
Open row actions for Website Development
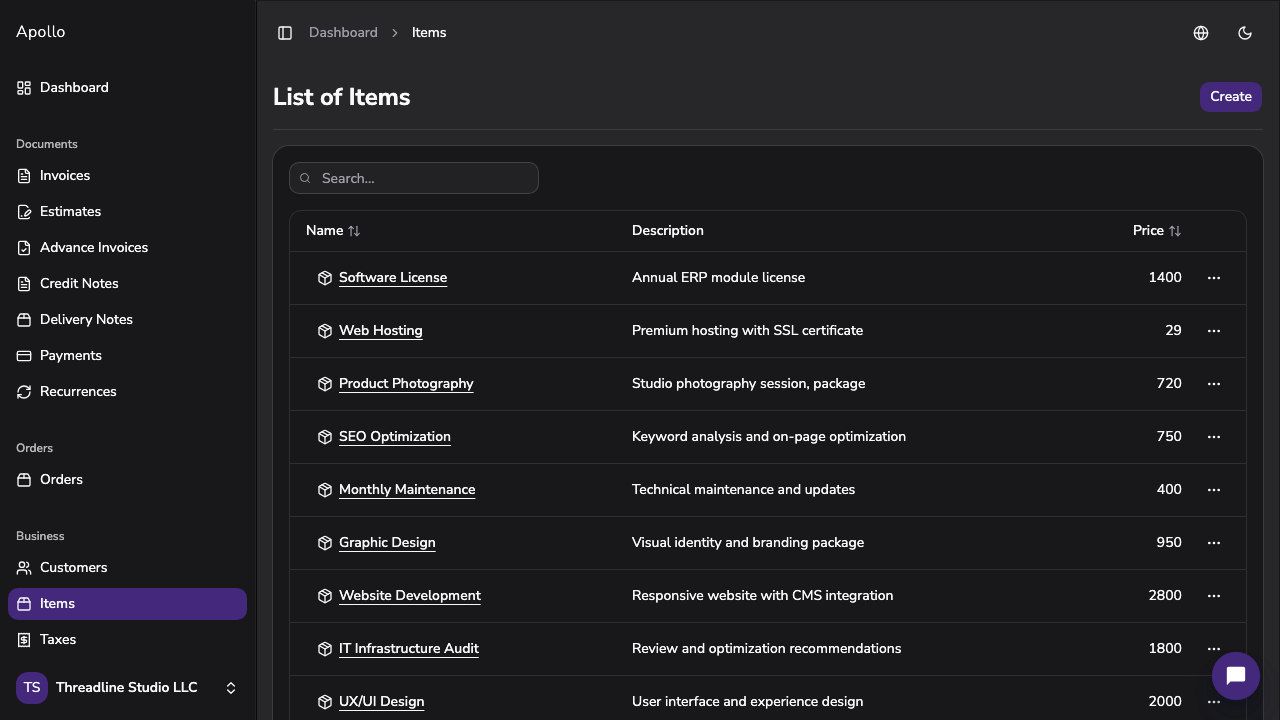pyautogui.click(x=1214, y=596)
